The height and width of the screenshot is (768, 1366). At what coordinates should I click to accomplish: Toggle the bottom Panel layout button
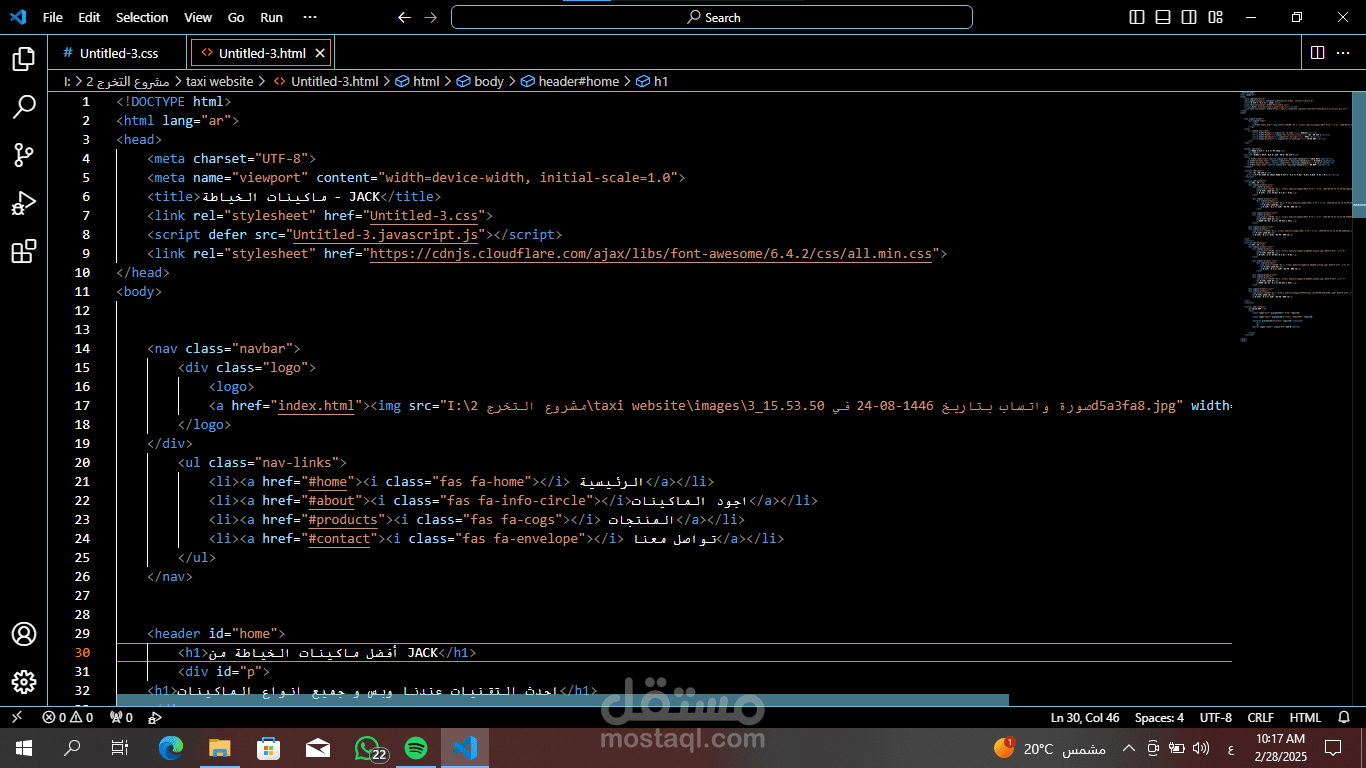click(1163, 17)
